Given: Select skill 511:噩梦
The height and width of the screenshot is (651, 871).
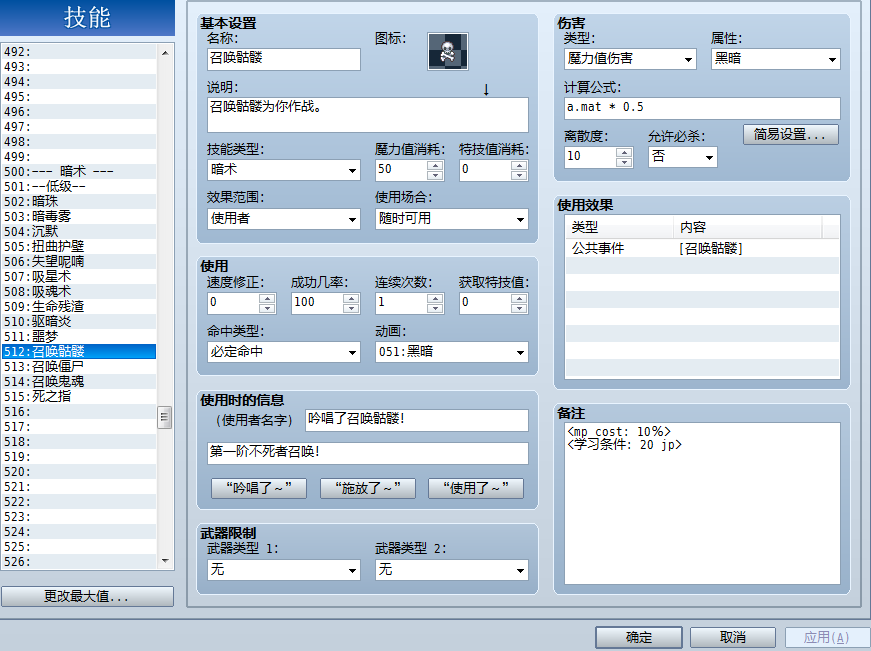Looking at the screenshot, I should point(79,337).
